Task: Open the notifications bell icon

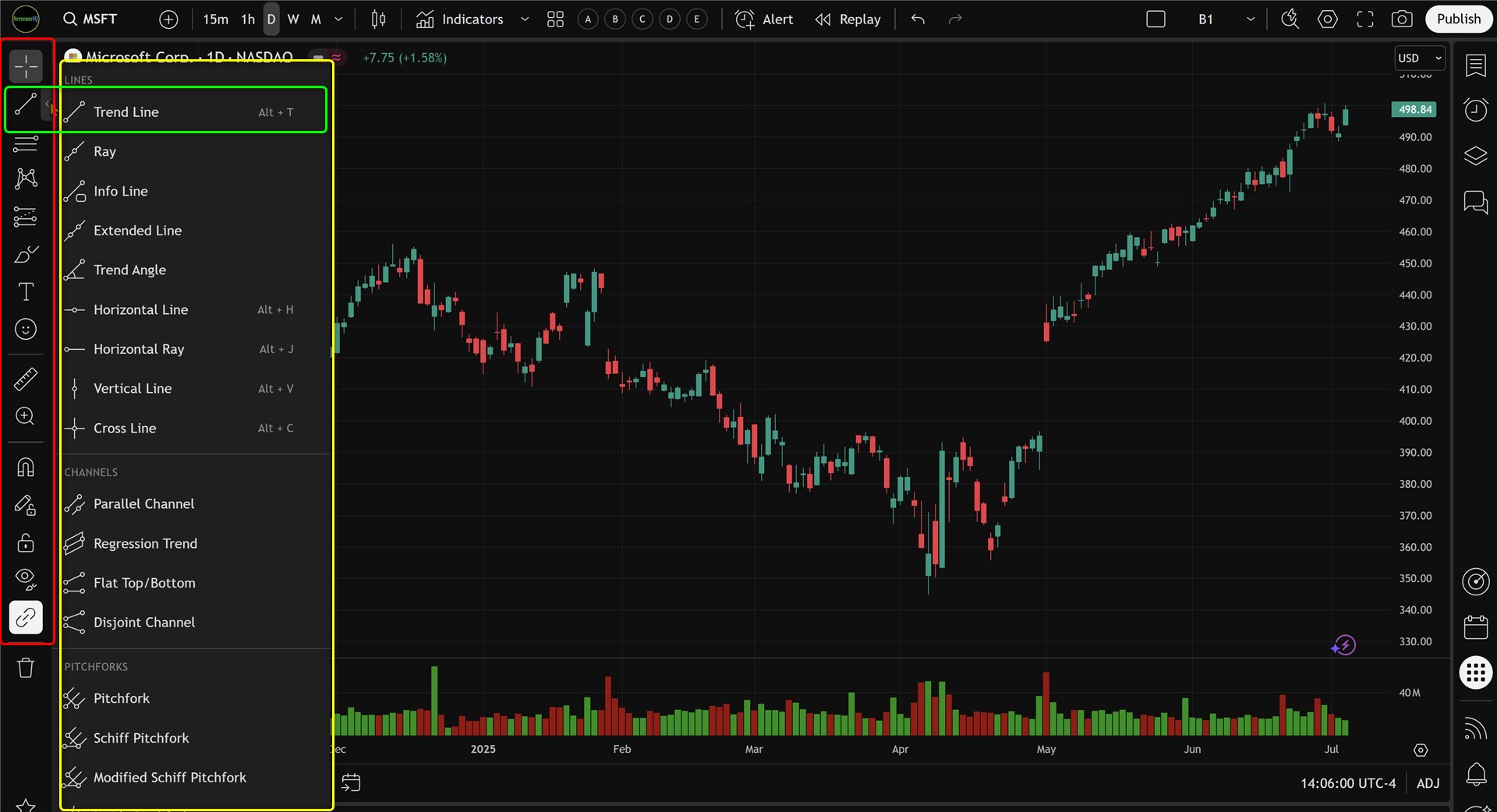Action: (1475, 774)
